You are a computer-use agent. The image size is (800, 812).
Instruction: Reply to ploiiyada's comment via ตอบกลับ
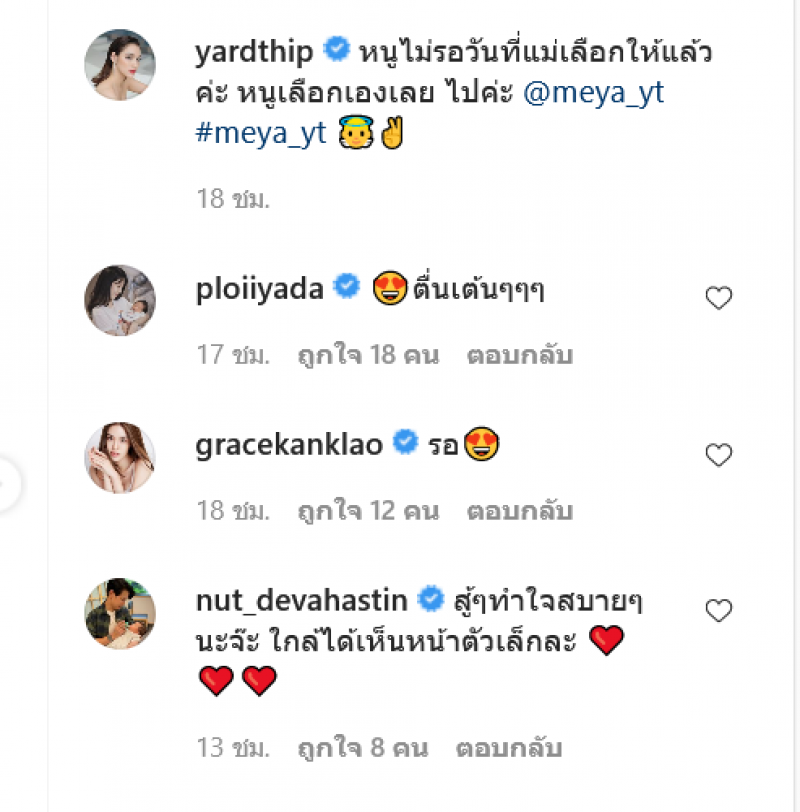[520, 355]
